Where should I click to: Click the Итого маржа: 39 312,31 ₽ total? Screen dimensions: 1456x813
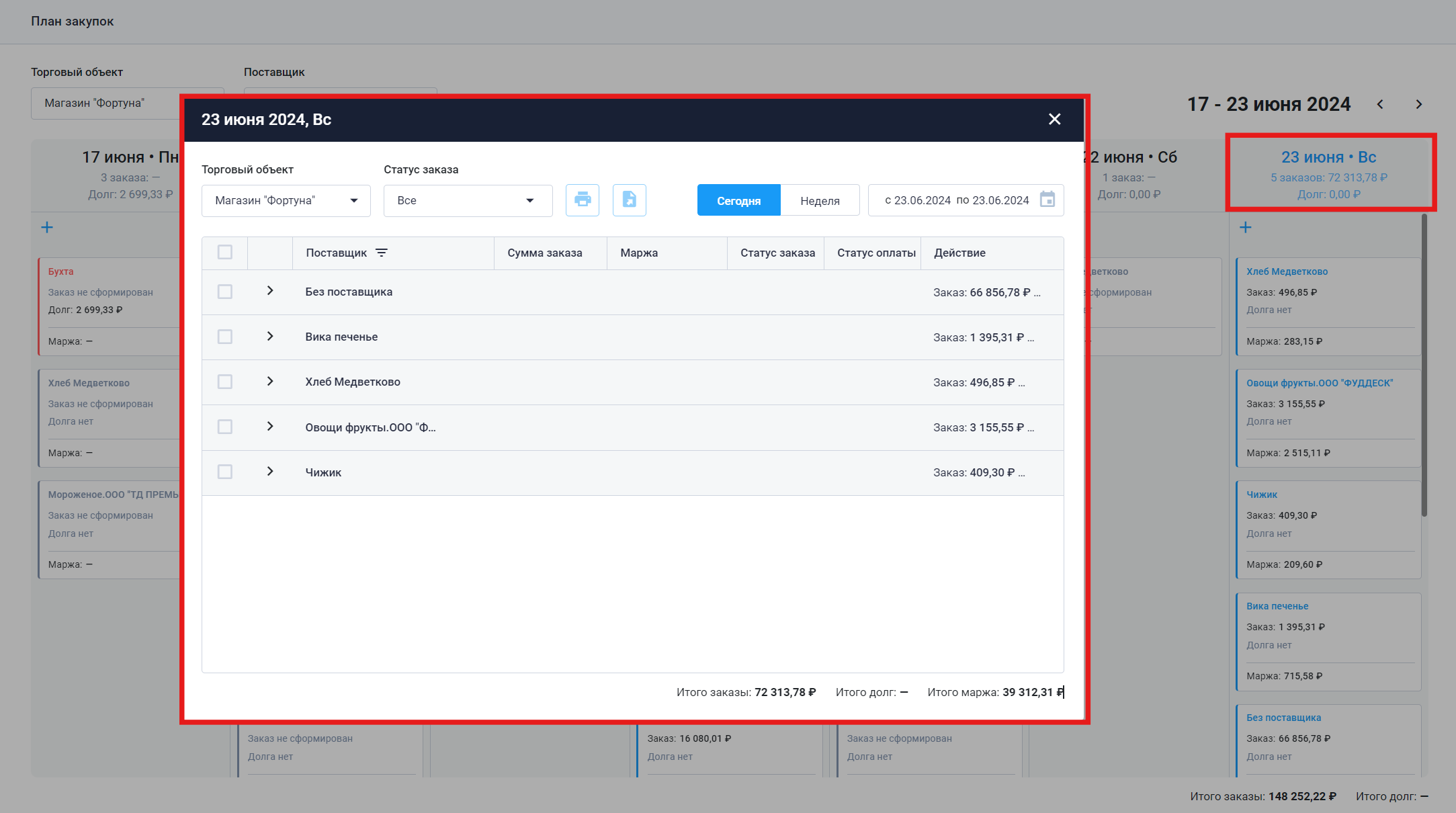coord(996,692)
